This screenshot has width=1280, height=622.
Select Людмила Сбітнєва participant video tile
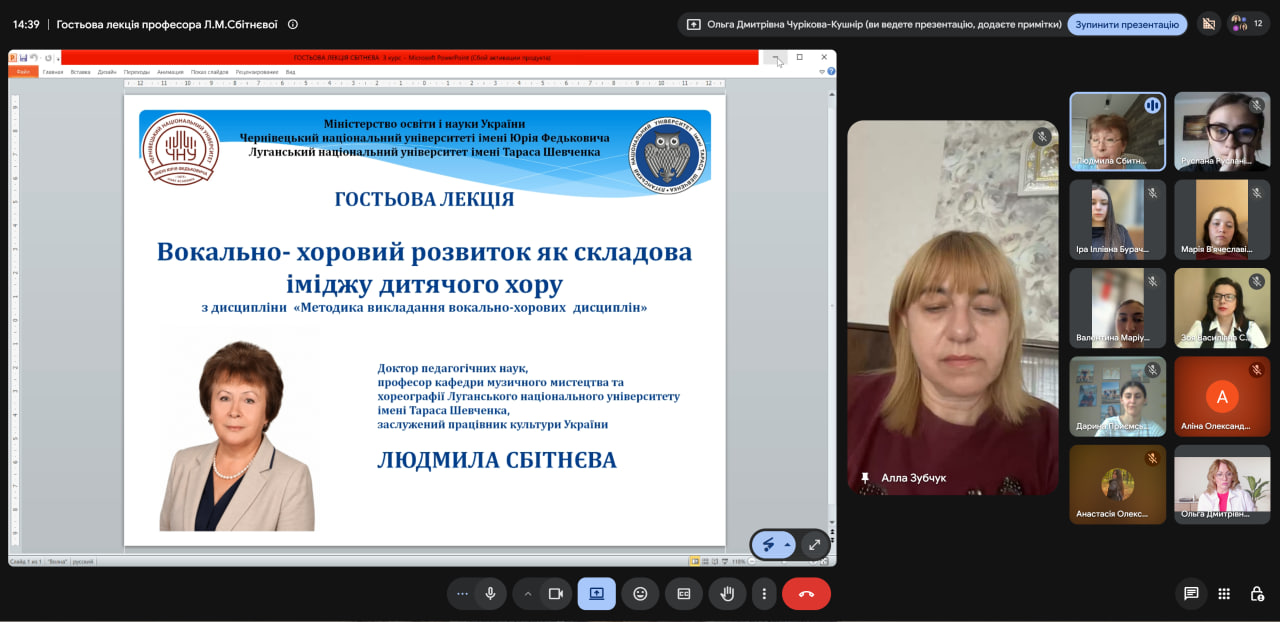(1117, 132)
